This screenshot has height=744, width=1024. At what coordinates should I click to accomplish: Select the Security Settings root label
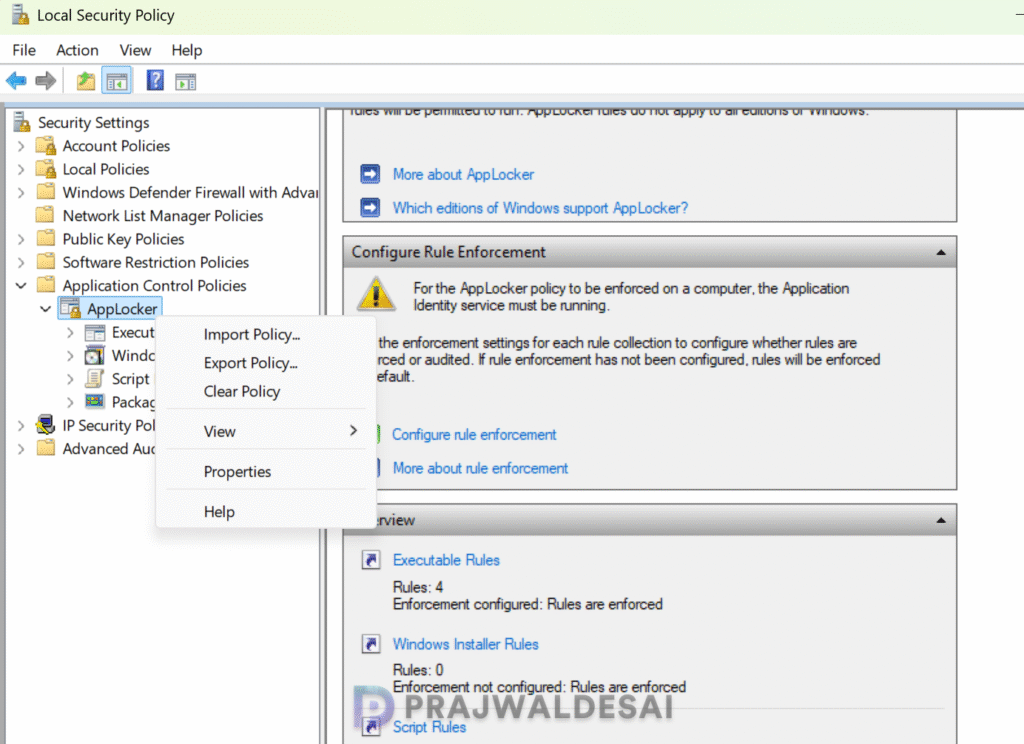[x=93, y=122]
